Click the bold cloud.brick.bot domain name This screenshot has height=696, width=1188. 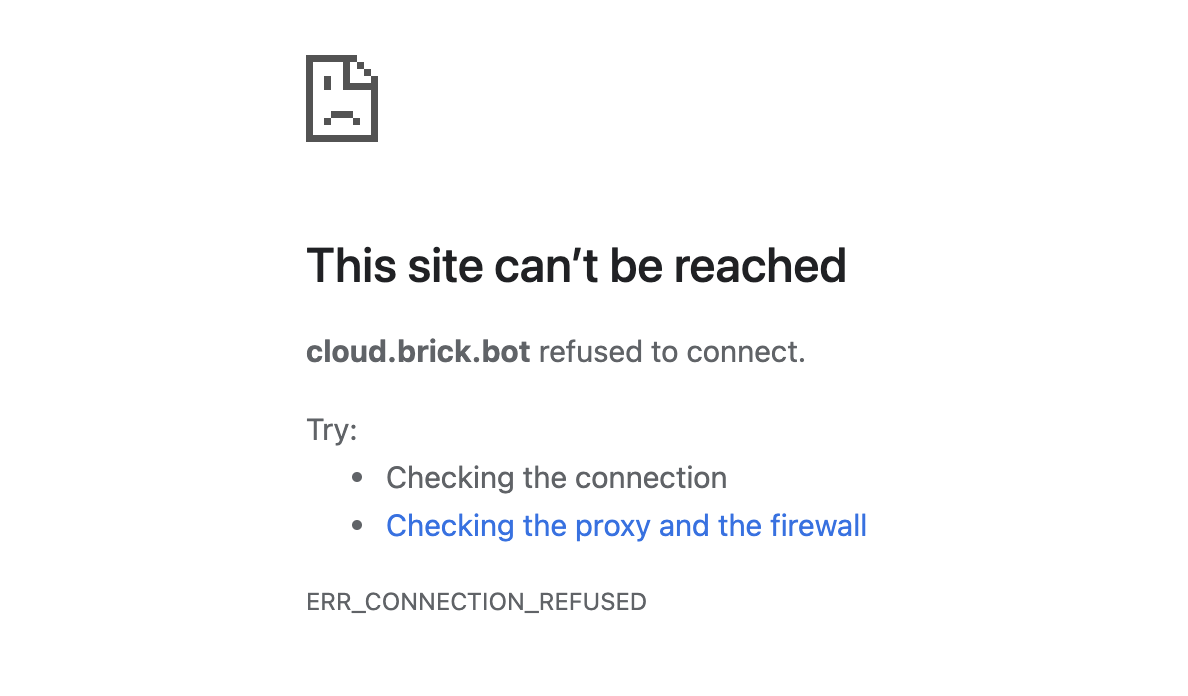pyautogui.click(x=418, y=351)
